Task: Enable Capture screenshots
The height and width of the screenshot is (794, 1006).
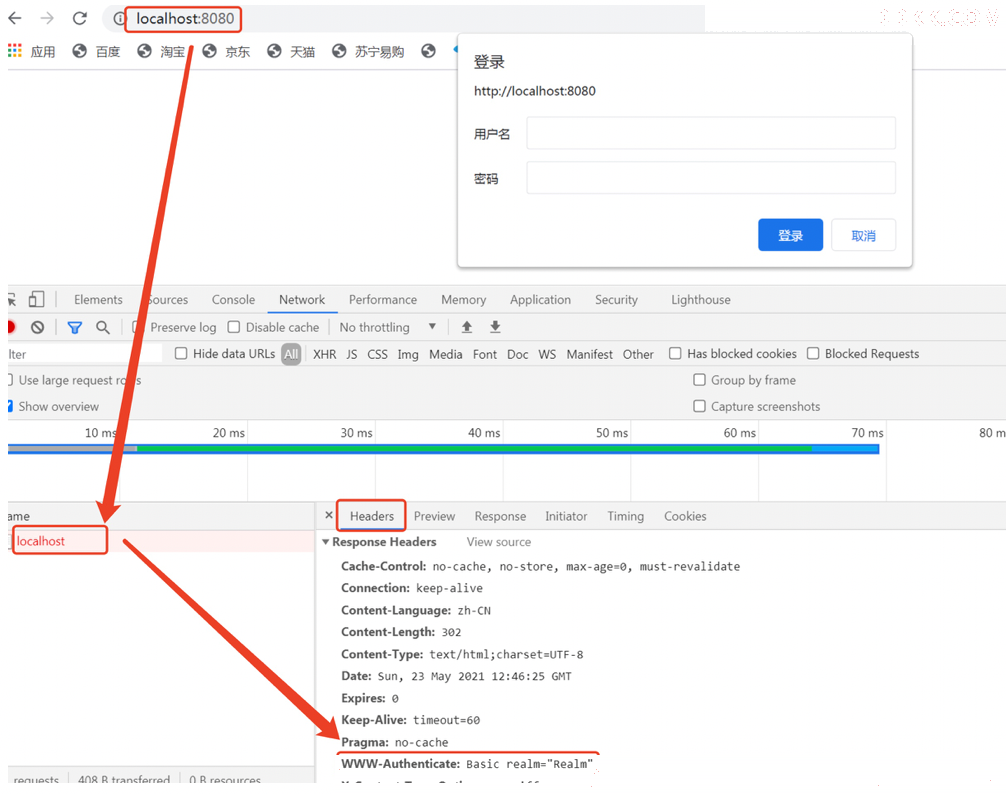Action: click(x=699, y=406)
